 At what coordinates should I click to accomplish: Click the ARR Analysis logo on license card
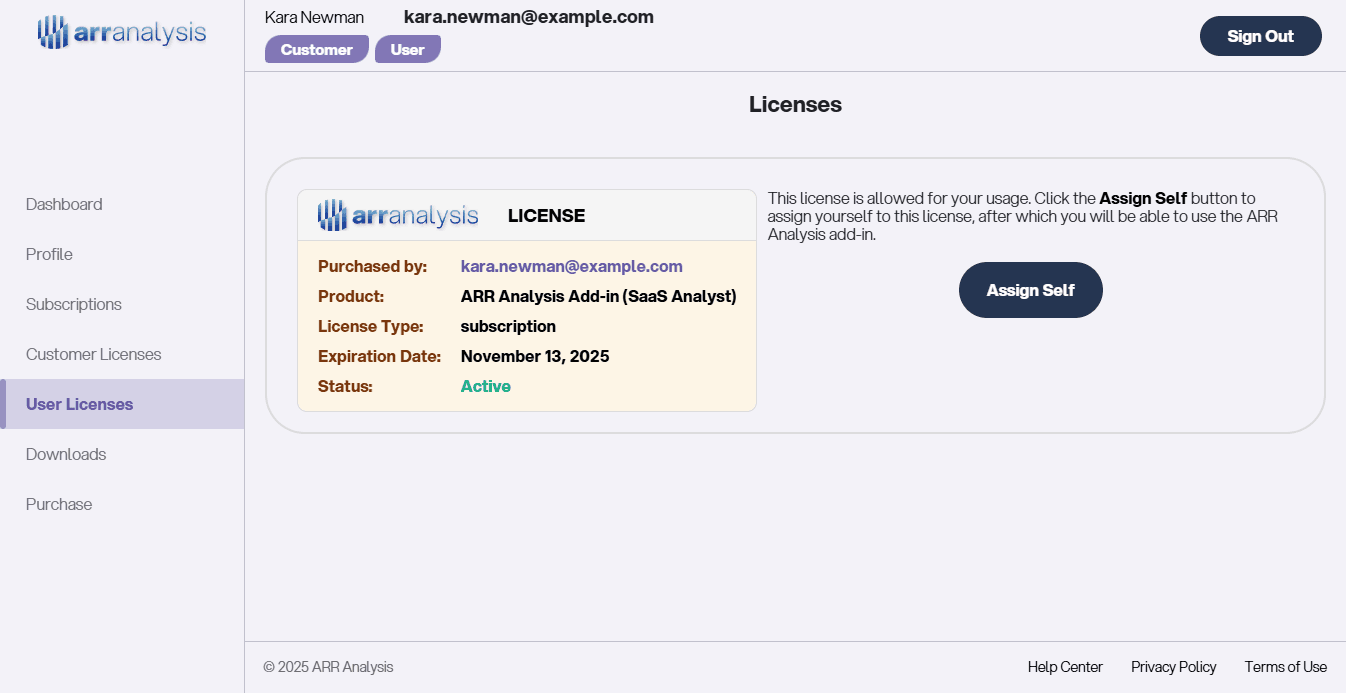(398, 214)
